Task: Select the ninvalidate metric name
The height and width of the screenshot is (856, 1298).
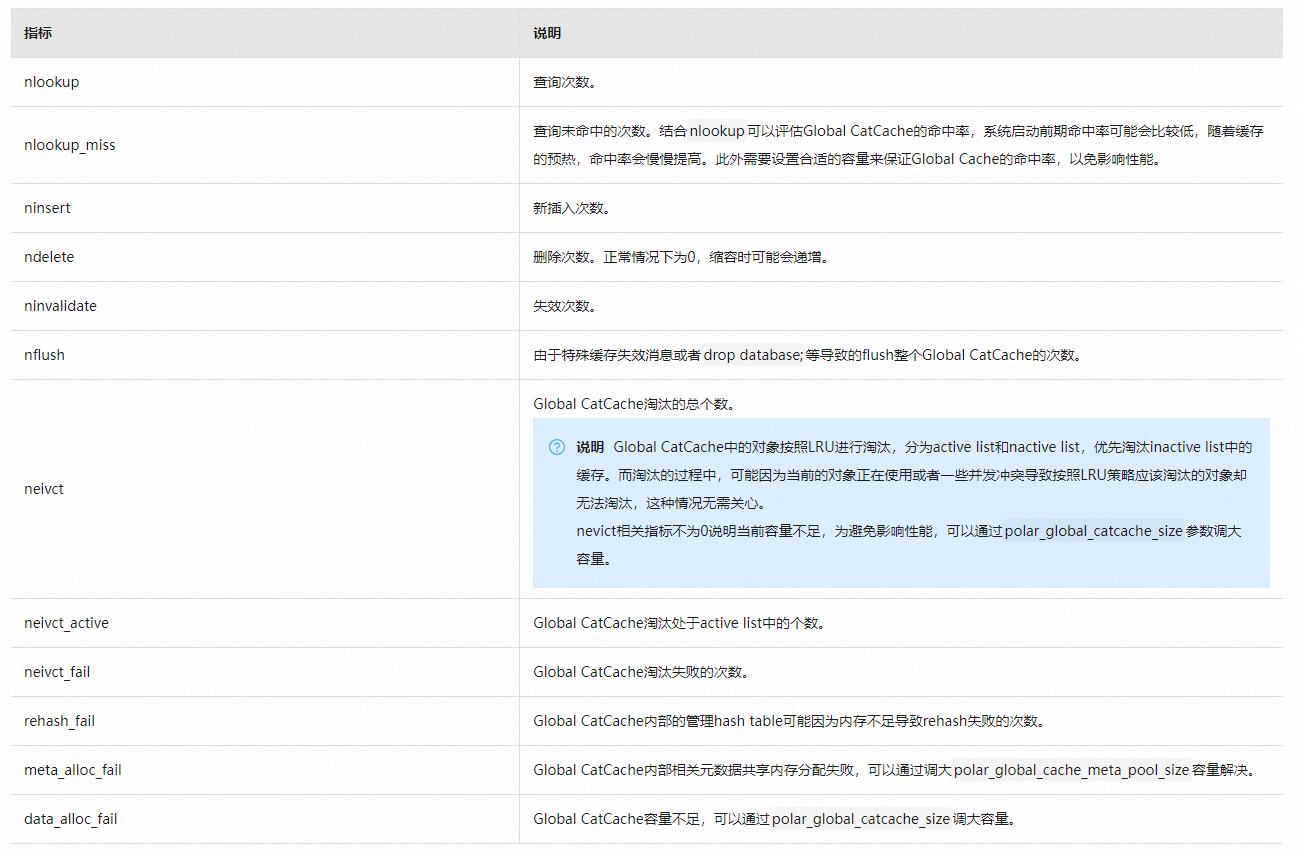Action: pyautogui.click(x=60, y=306)
